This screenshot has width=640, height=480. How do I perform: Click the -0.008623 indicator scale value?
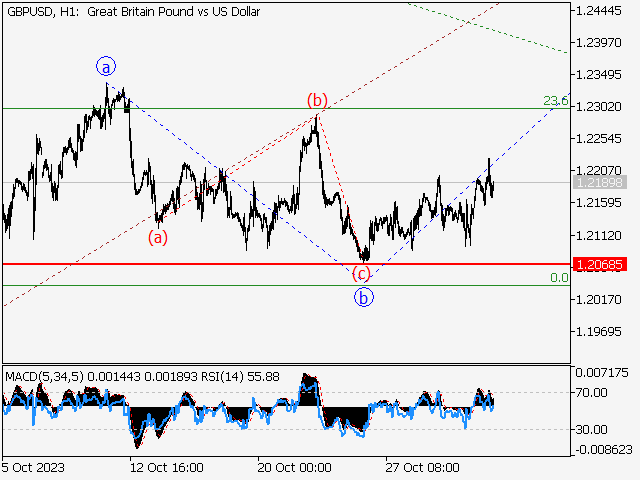click(x=604, y=450)
